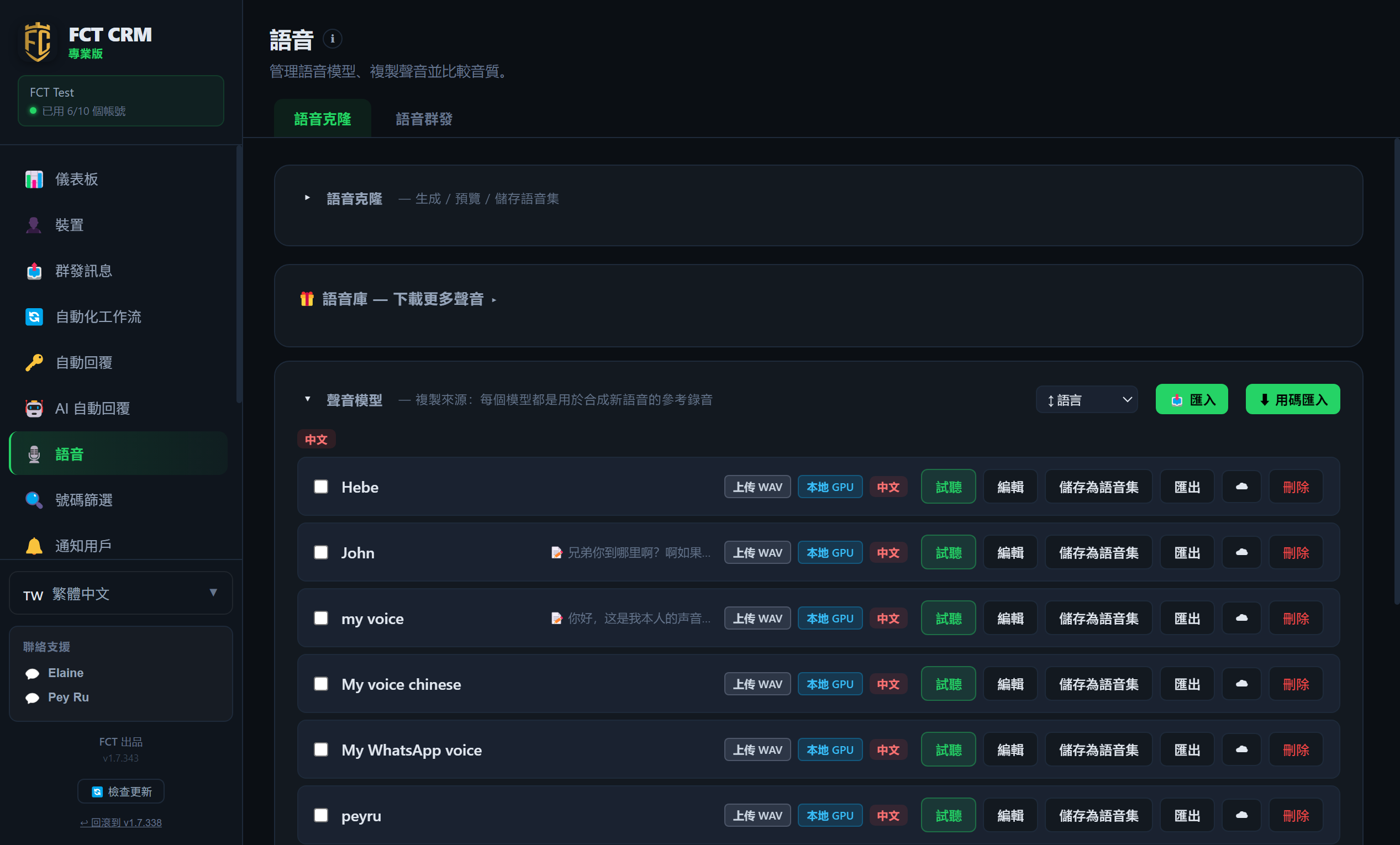
Task: Go to 裝置 devices page
Action: click(119, 225)
